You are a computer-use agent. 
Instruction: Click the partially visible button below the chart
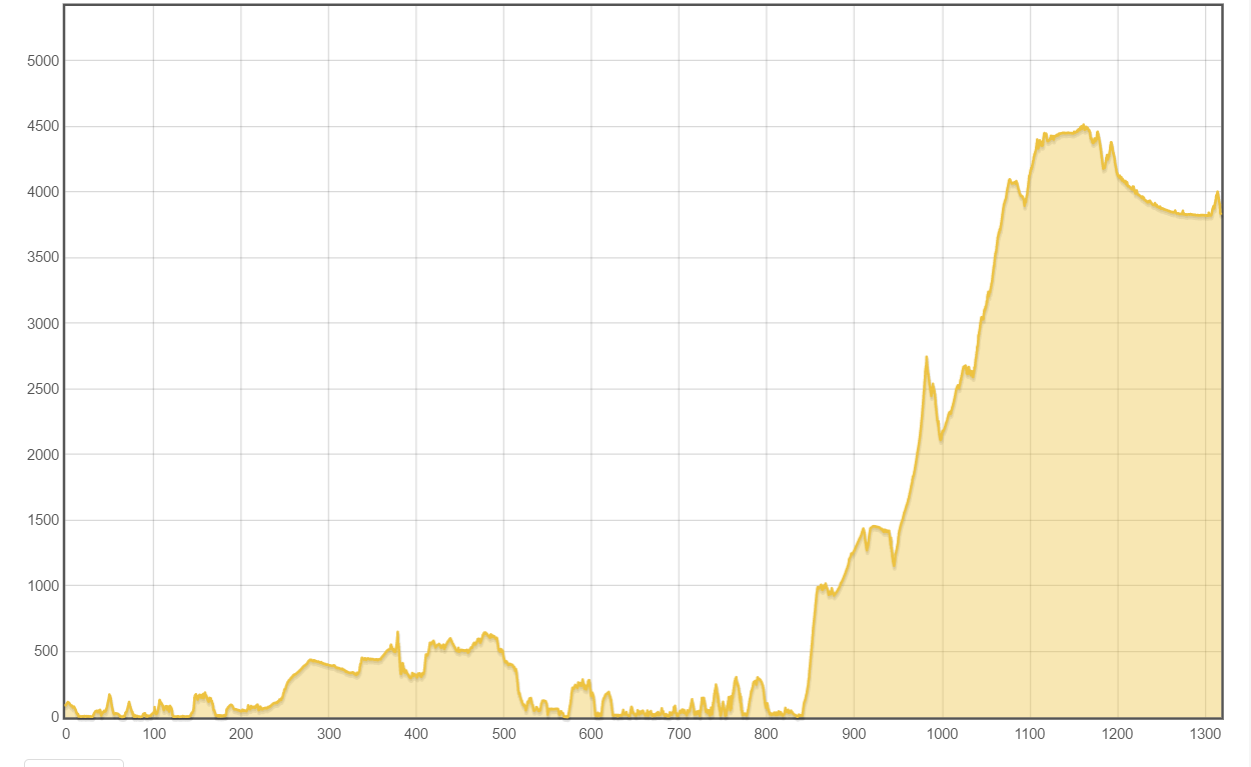click(74, 763)
